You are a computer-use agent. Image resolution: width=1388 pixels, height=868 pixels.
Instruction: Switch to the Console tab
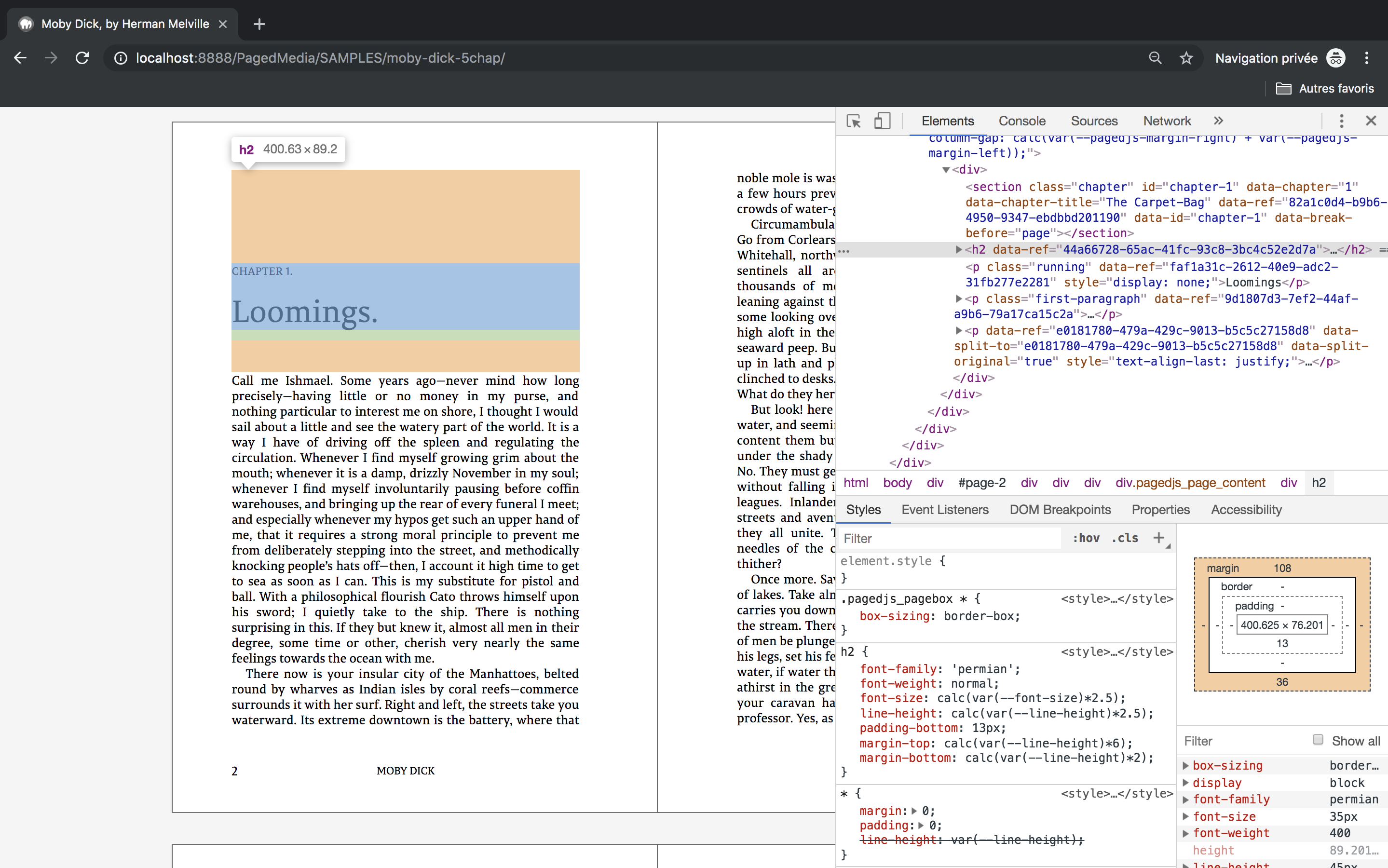tap(1022, 121)
